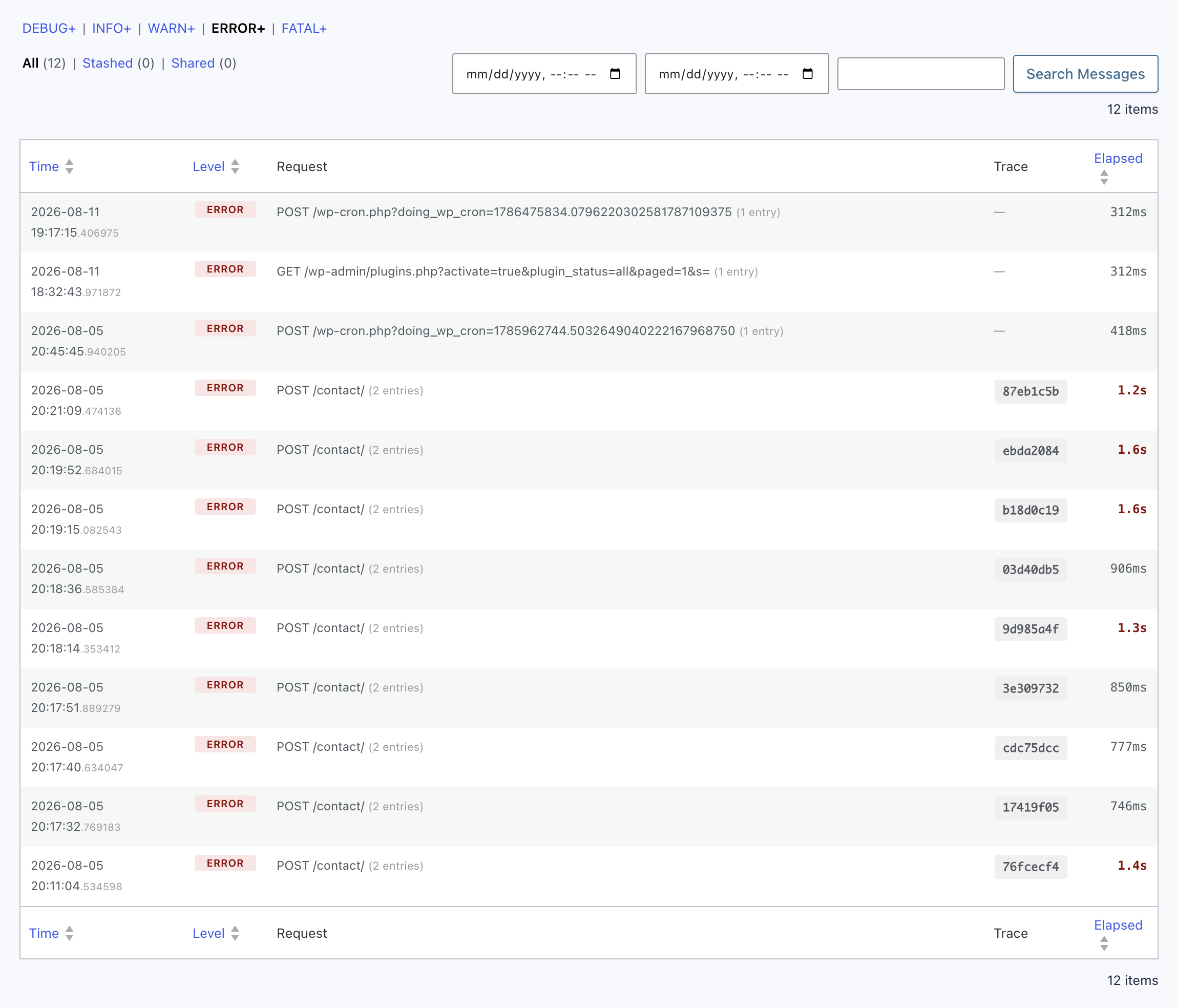Click the 906ms elapsed value

point(1128,568)
